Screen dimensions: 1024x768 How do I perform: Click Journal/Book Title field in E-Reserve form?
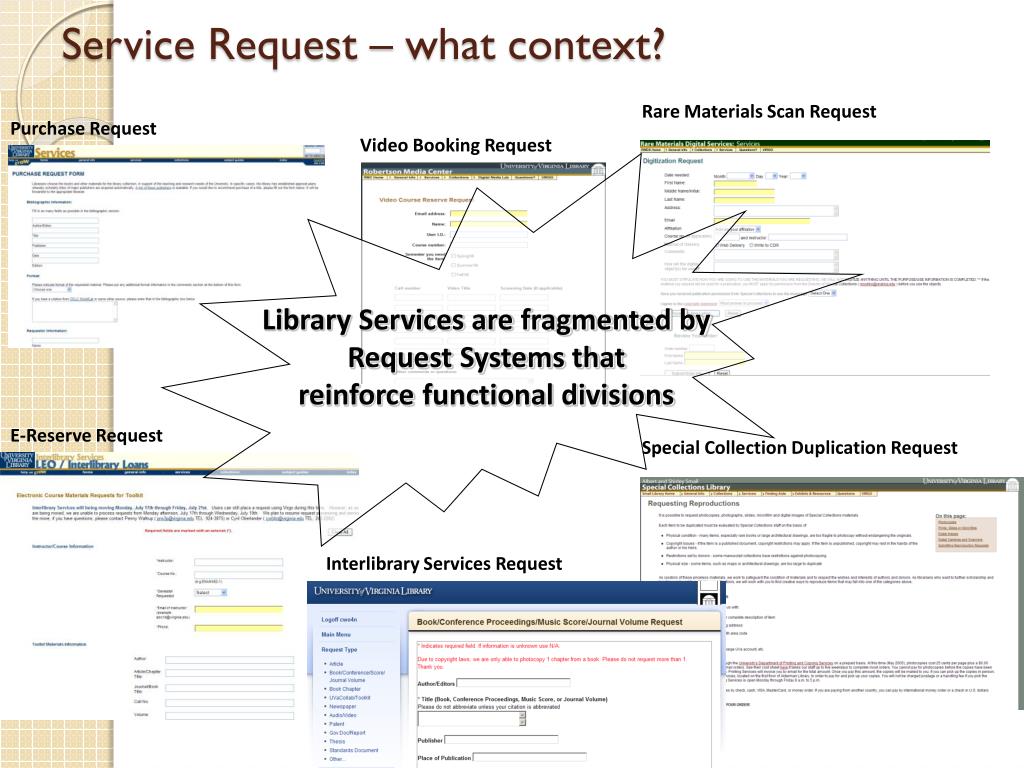[229, 688]
